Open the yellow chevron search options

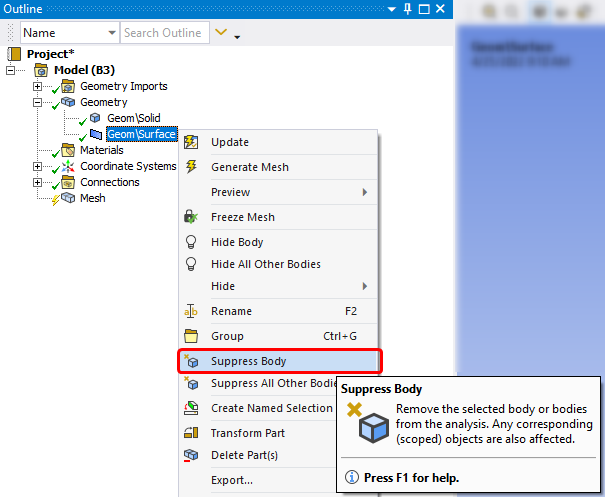tap(221, 32)
